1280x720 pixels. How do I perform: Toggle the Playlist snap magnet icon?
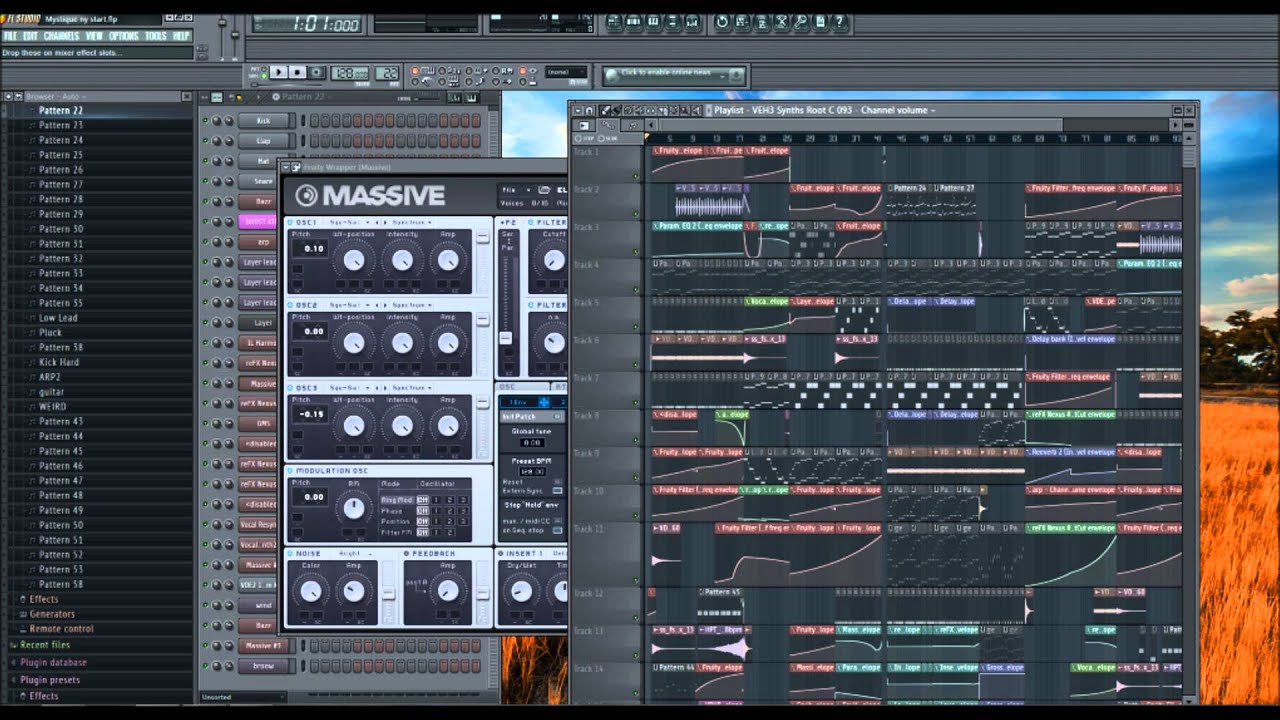pos(589,110)
